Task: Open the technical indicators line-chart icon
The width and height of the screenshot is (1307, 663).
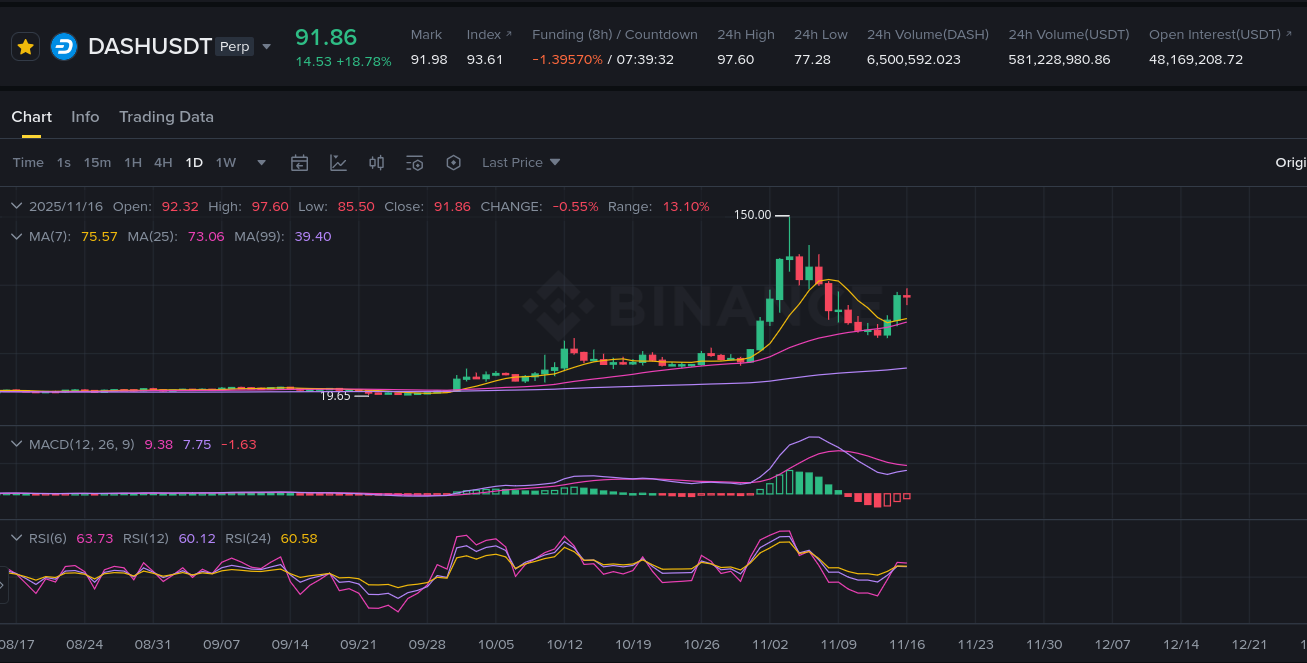Action: (x=338, y=163)
